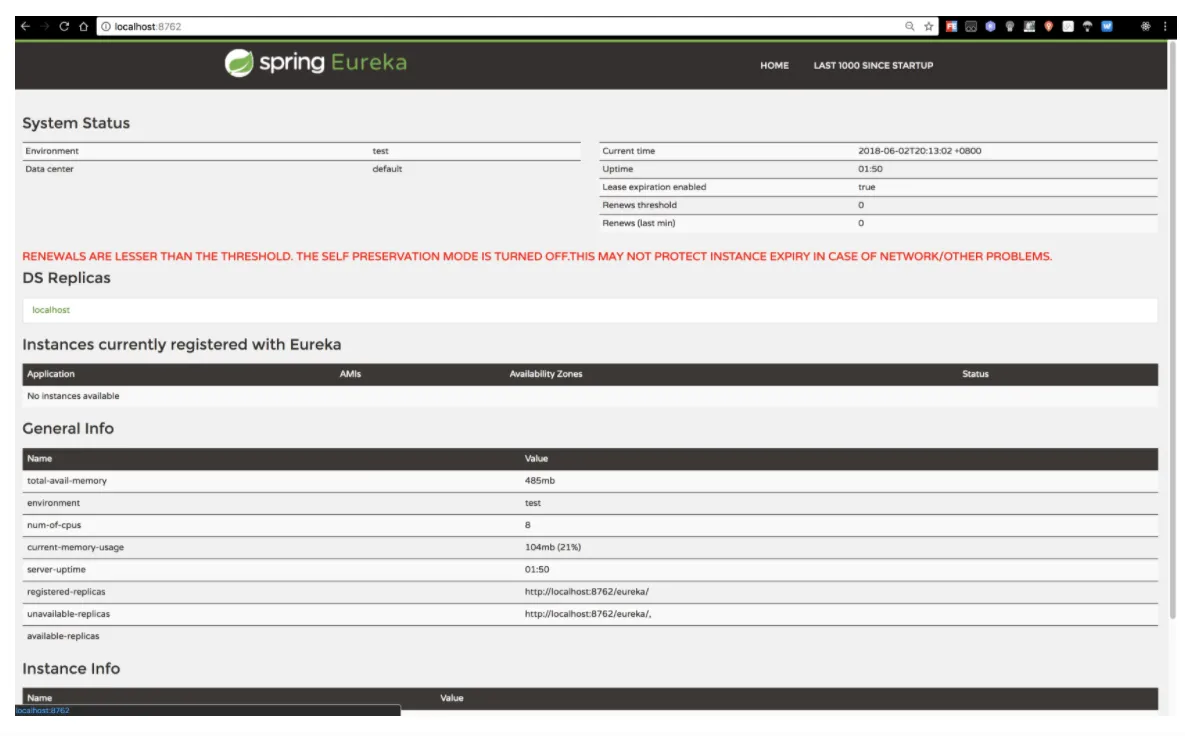Open the glasses-like dark extension icon
1185x736 pixels.
[971, 26]
